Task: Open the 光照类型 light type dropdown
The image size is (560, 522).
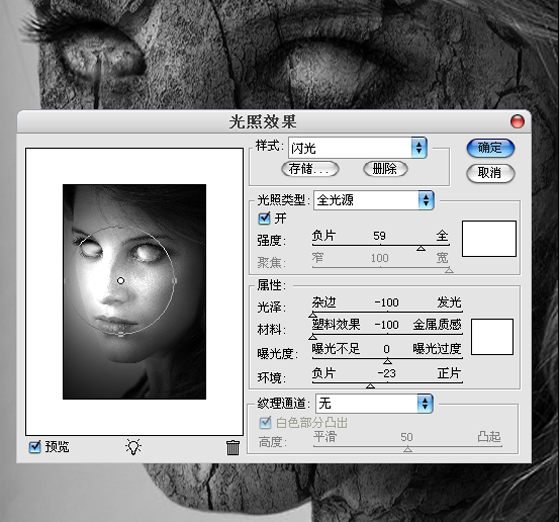Action: 374,200
